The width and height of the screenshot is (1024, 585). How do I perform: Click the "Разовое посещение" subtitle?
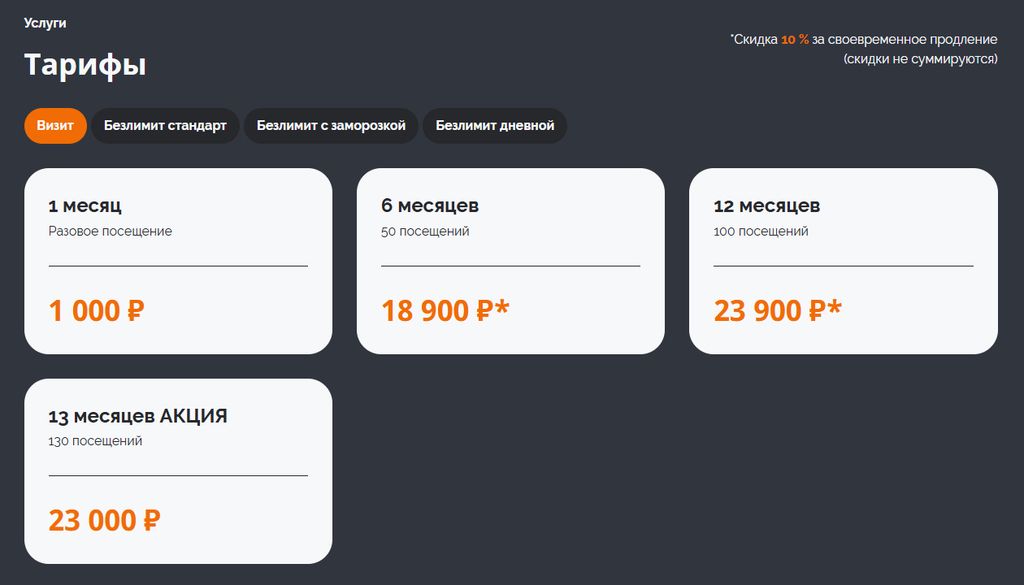point(110,231)
